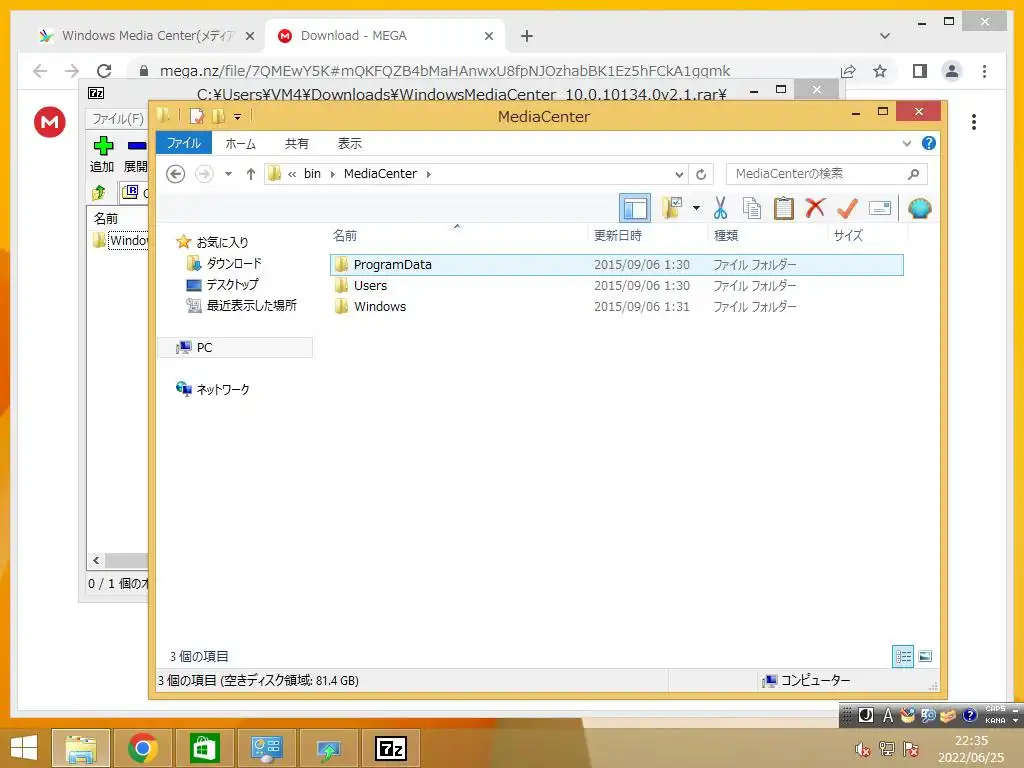
Task: Click quick access new folder icon
Action: pyautogui.click(x=218, y=116)
